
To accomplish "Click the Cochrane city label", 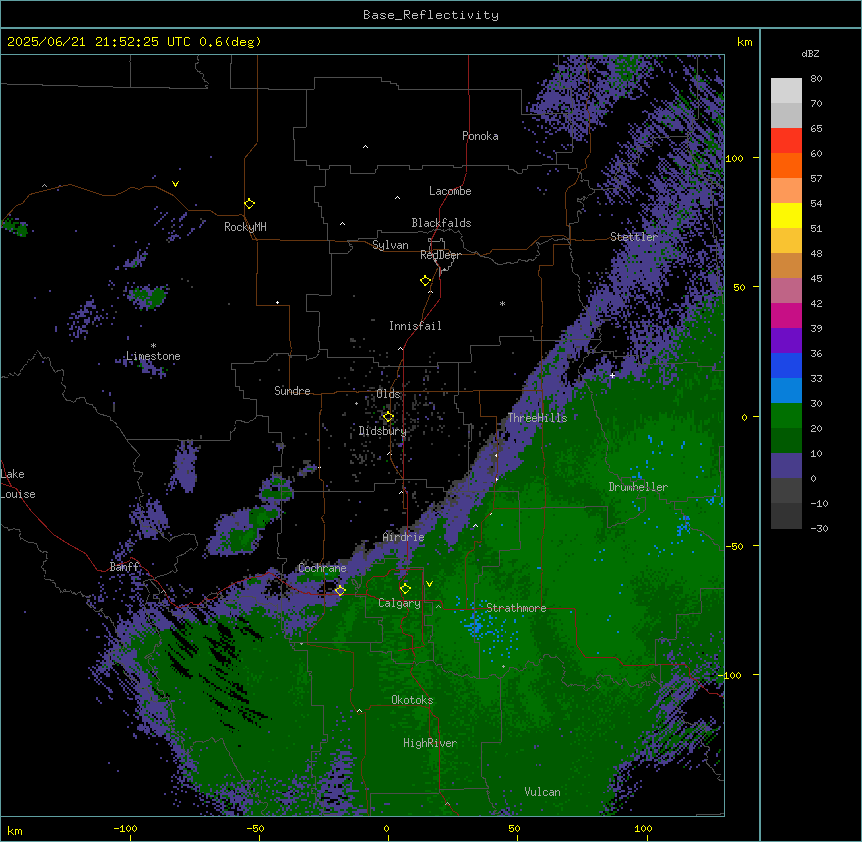I will coord(322,568).
